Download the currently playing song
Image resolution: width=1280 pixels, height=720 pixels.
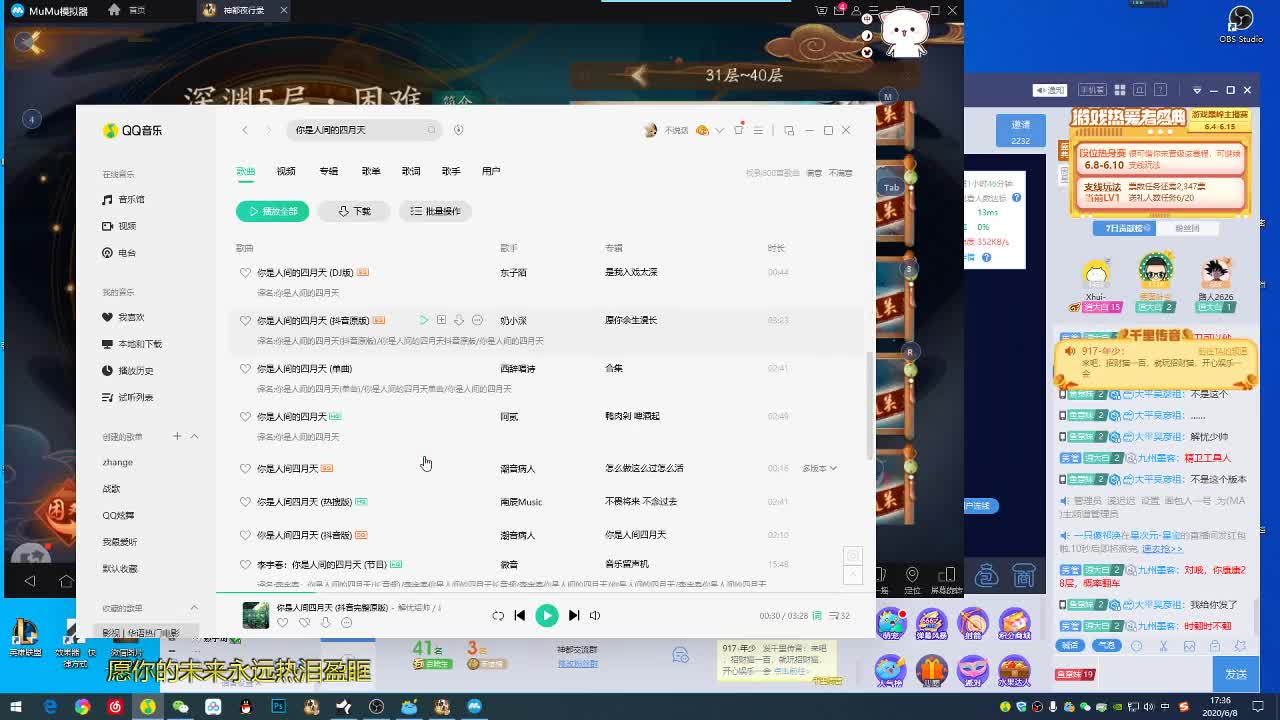[x=325, y=623]
